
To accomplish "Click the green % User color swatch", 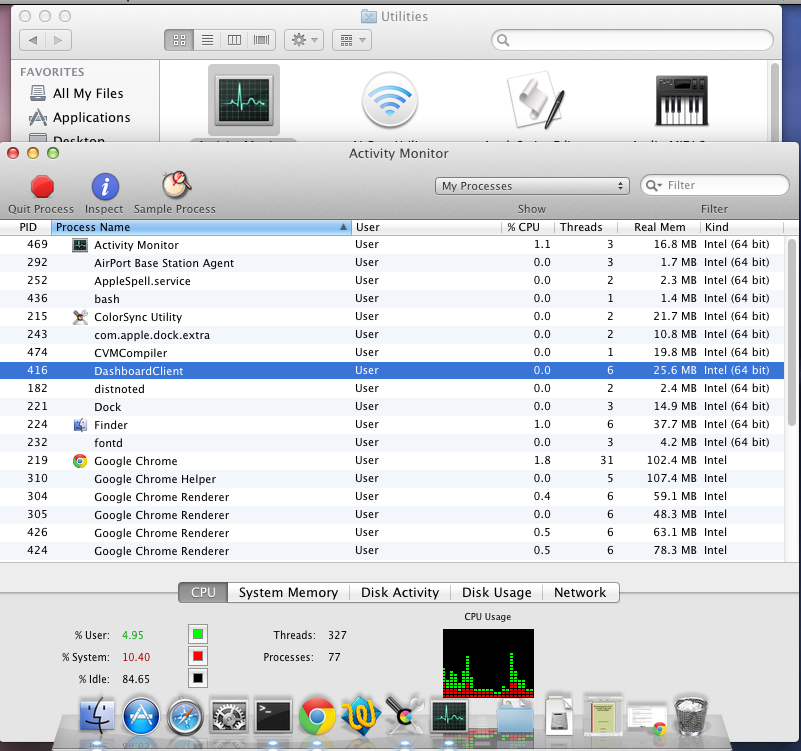I will tap(196, 634).
